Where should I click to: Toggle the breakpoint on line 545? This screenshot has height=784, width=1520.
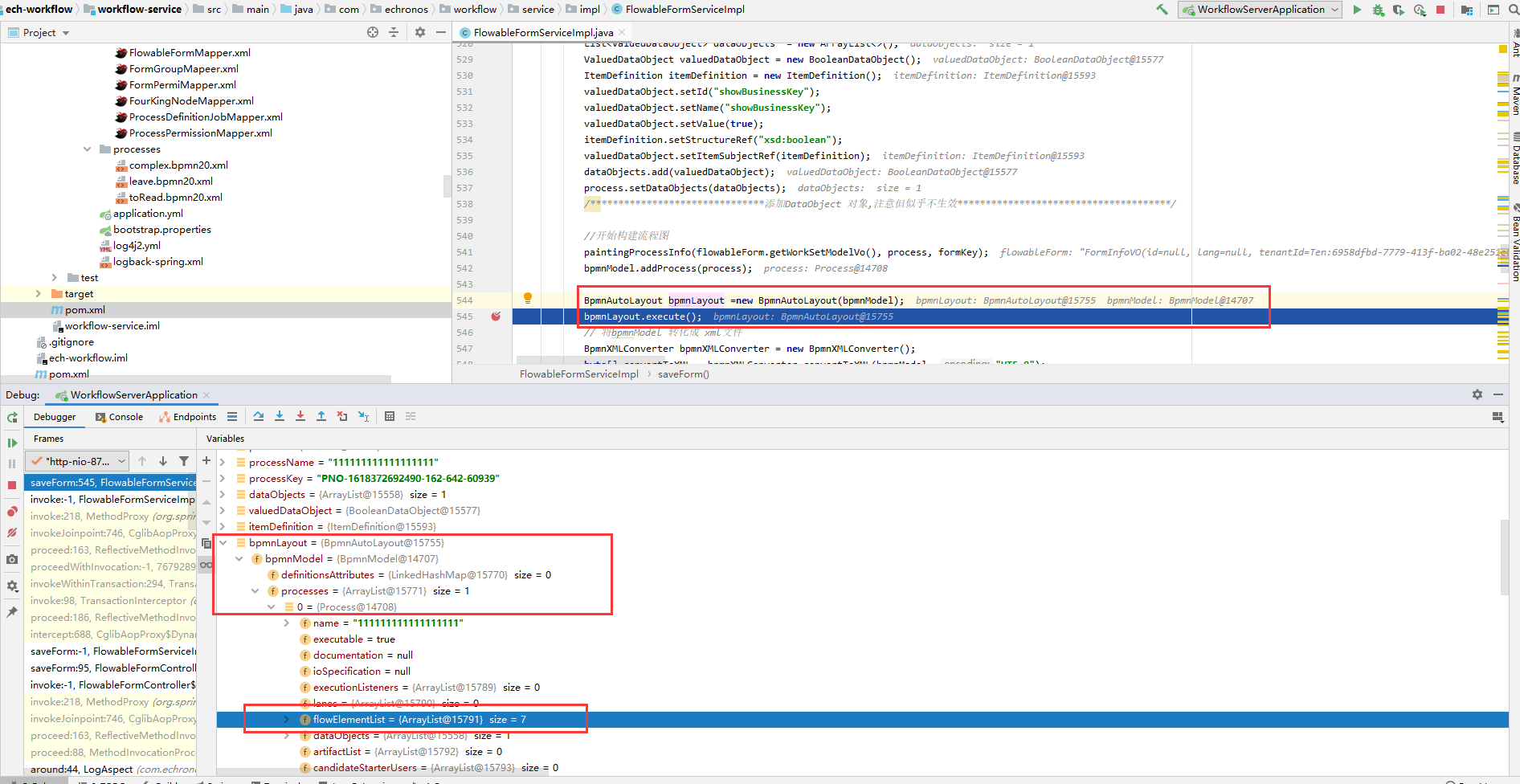(496, 316)
